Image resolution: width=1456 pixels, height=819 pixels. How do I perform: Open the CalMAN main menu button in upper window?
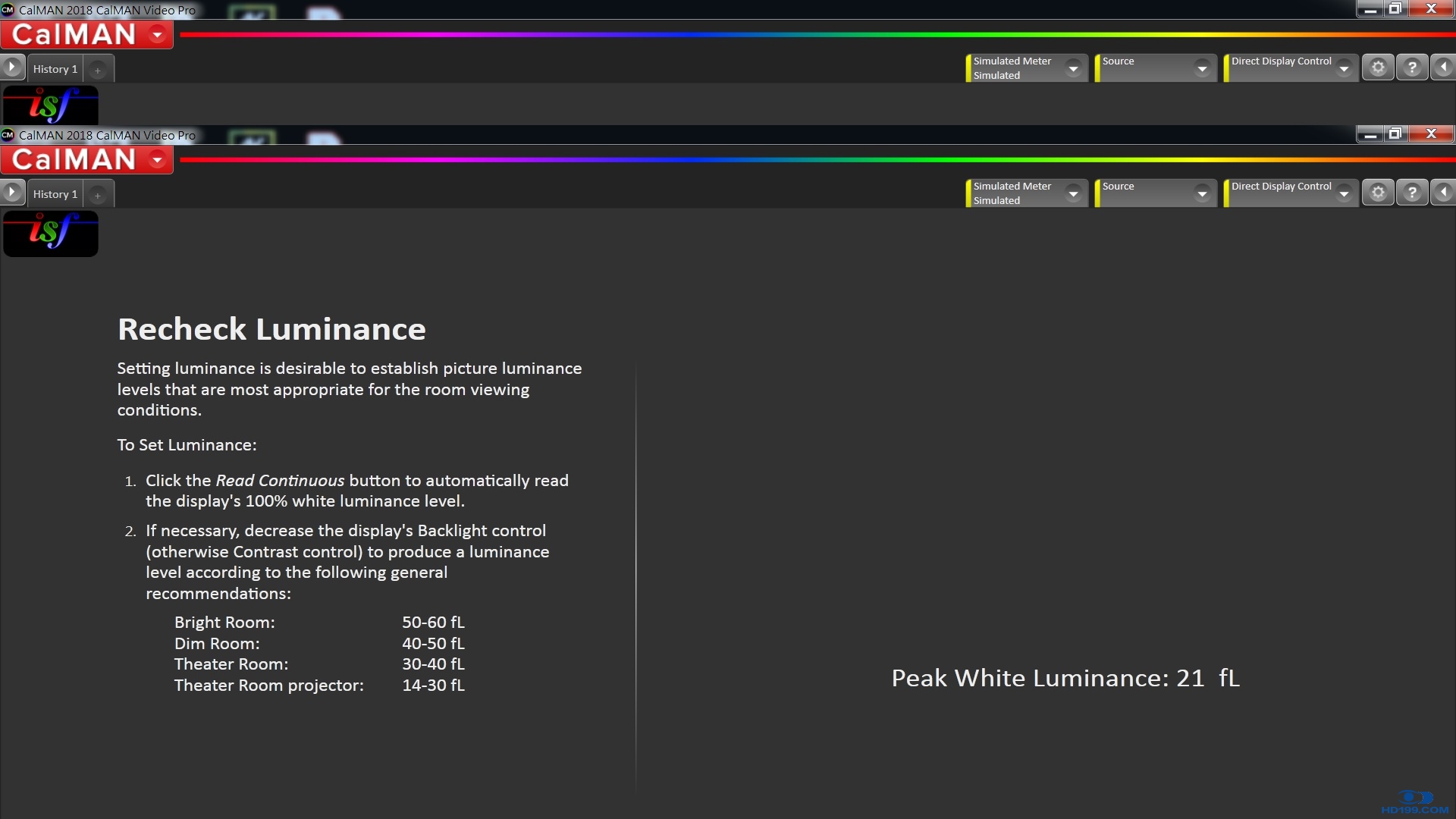pyautogui.click(x=87, y=35)
